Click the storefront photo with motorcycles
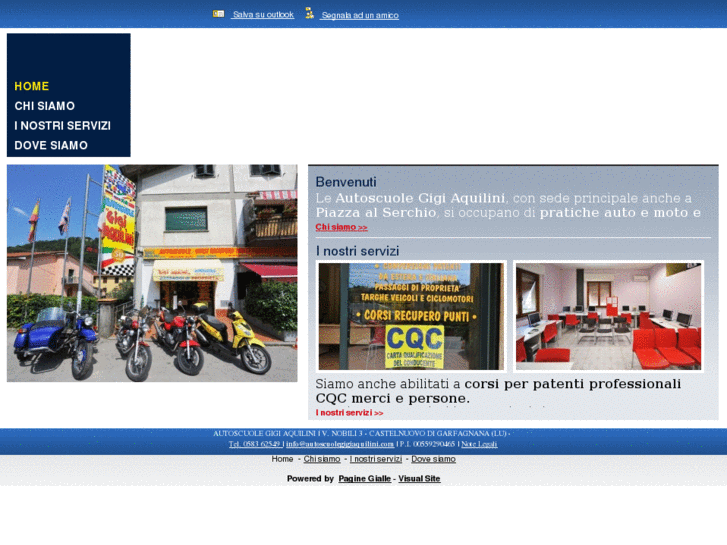The image size is (727, 545). point(152,273)
